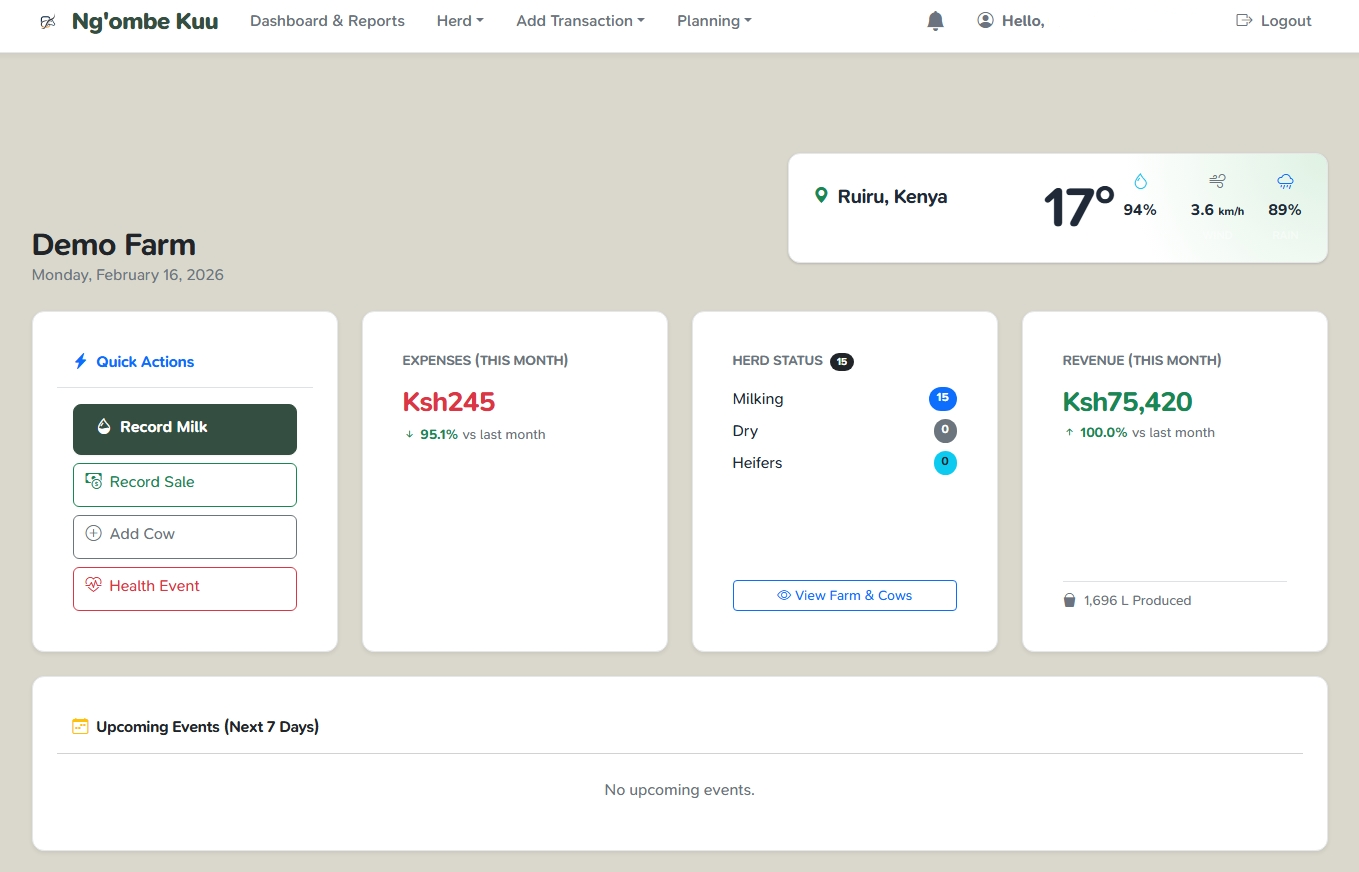Go to Dashboard & Reports
The width and height of the screenshot is (1359, 872).
(x=327, y=20)
